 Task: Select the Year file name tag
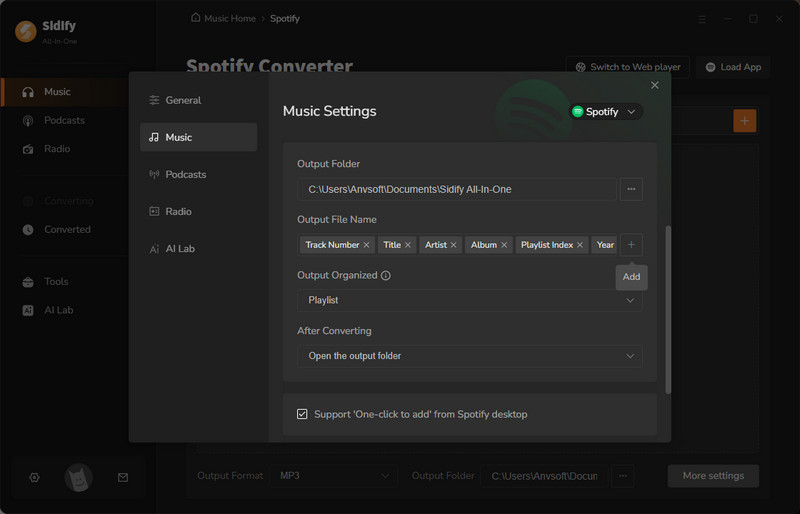(x=604, y=245)
